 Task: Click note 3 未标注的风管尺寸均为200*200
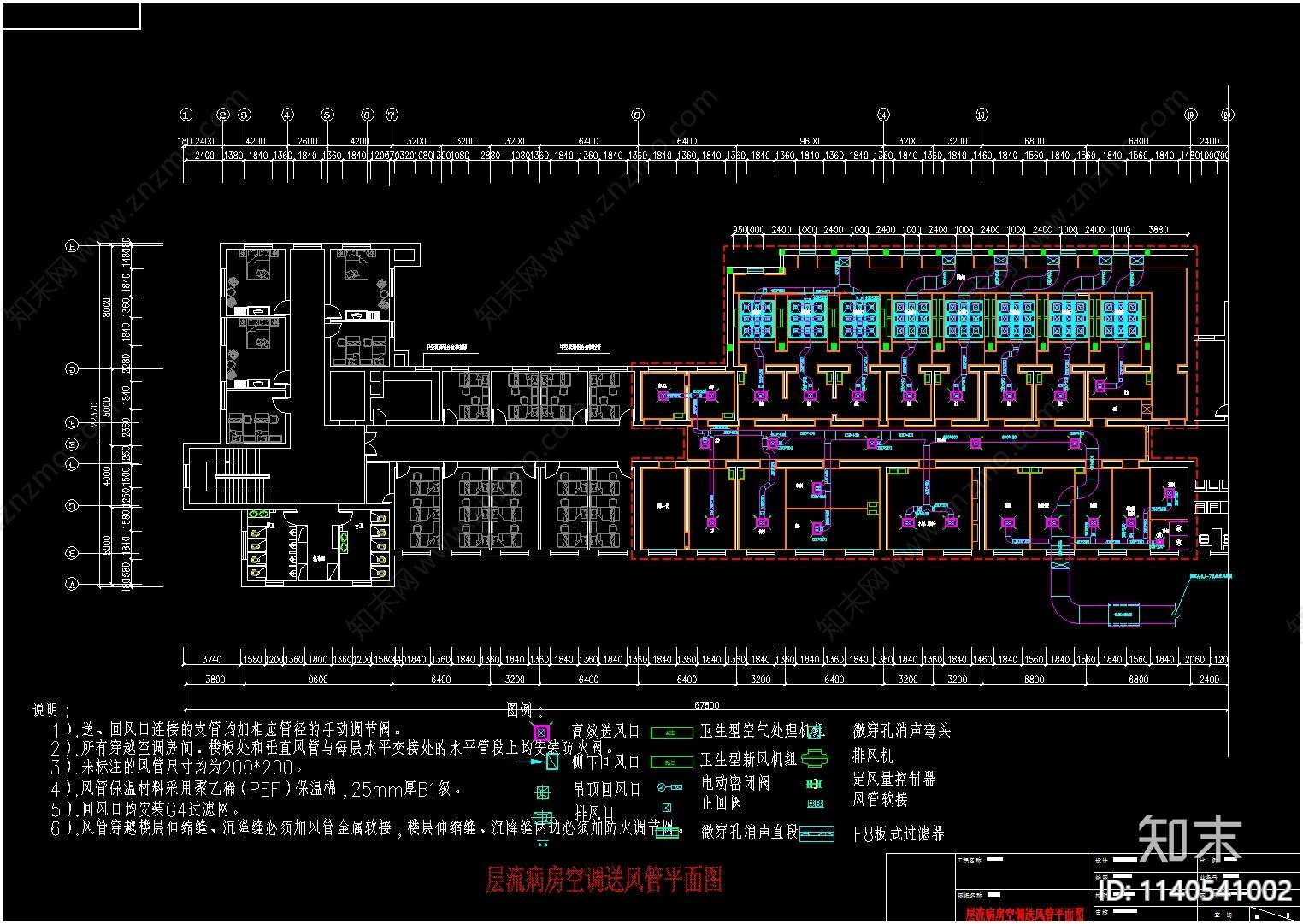tap(177, 768)
